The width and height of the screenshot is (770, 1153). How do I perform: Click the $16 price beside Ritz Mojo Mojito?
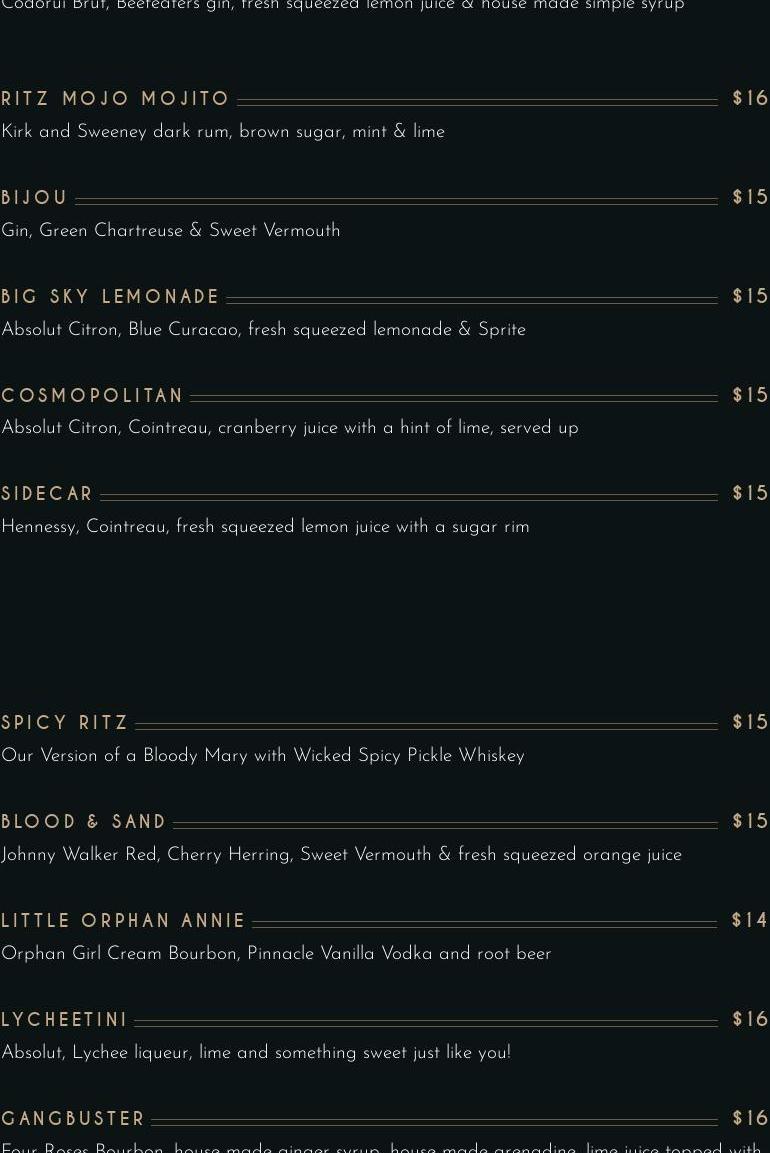point(750,99)
